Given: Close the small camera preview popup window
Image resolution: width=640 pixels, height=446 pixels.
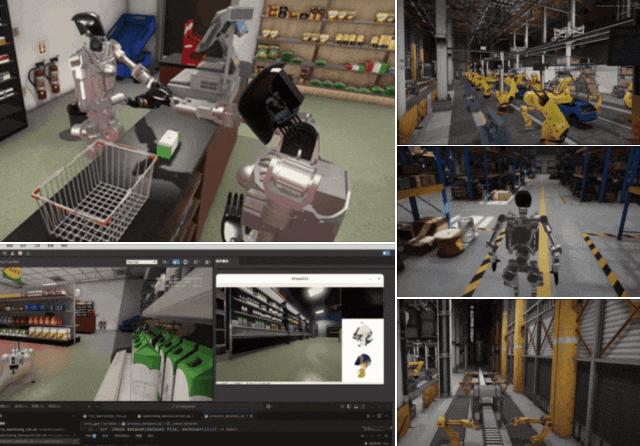Looking at the screenshot, I should click(x=379, y=278).
